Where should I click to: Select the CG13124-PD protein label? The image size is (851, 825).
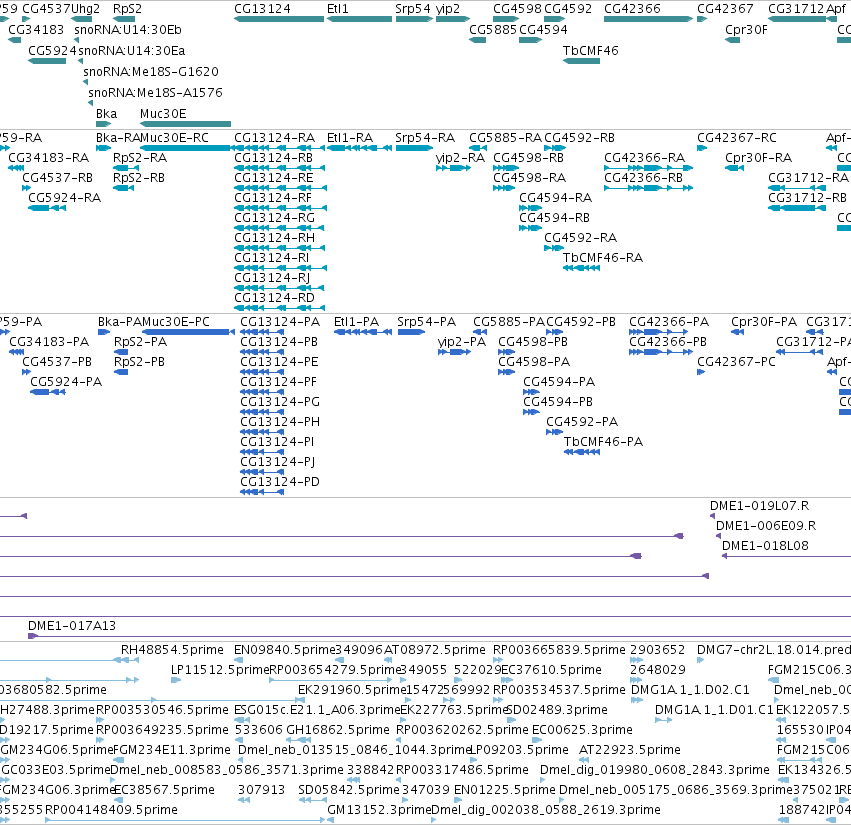point(280,482)
